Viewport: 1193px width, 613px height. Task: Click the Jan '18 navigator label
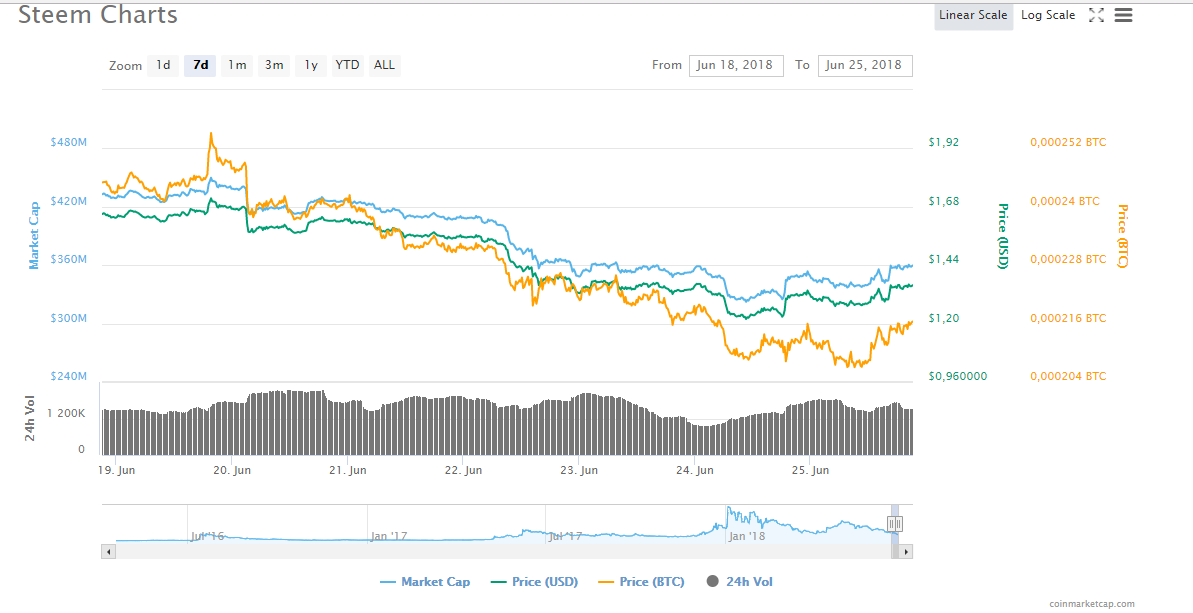(746, 535)
